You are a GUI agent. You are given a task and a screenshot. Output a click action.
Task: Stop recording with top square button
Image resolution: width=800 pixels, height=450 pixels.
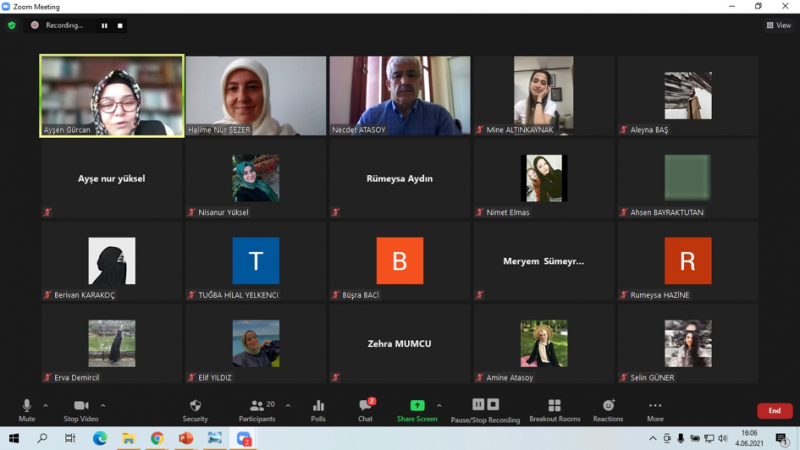coord(120,25)
